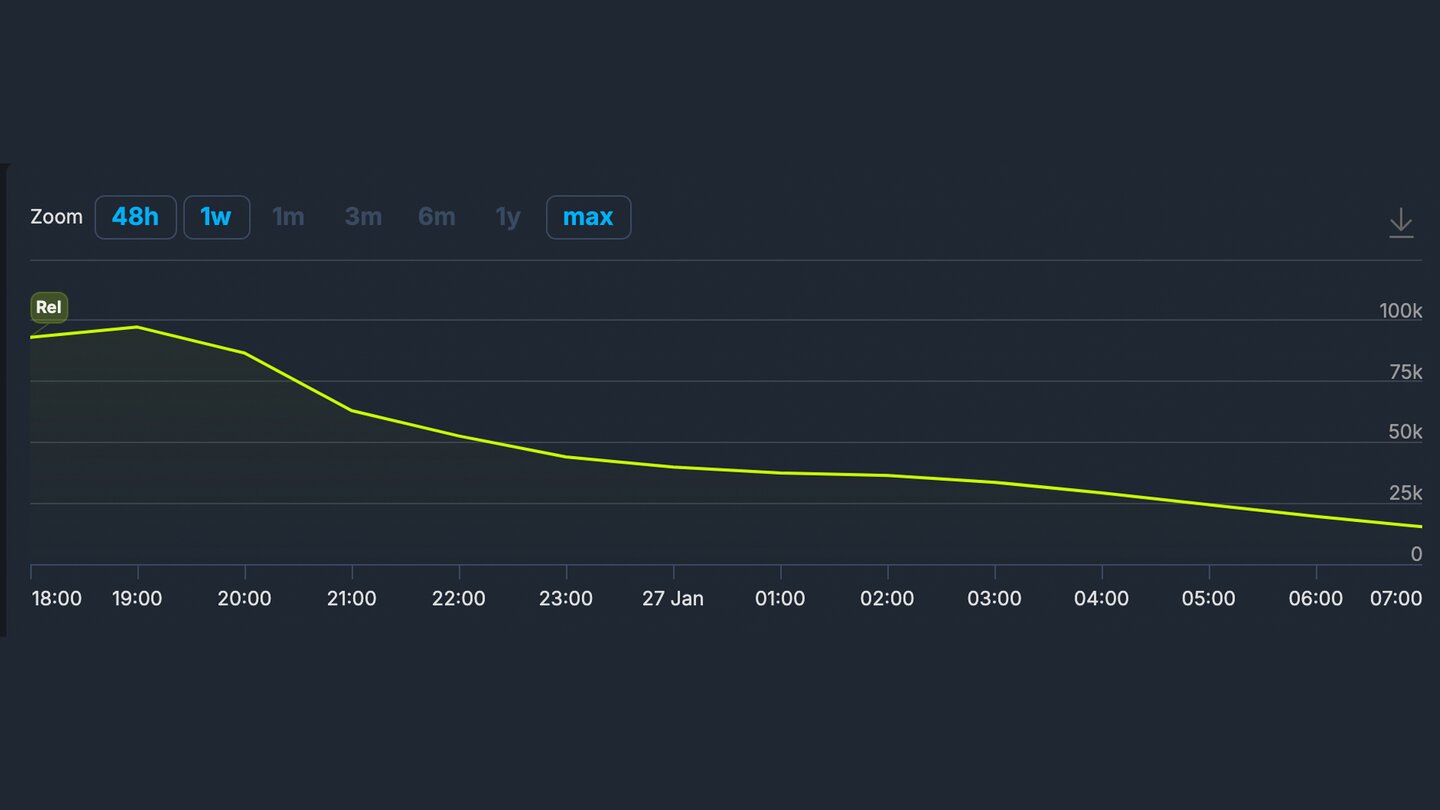Choose the 1y zoom range
The image size is (1440, 810).
click(508, 217)
